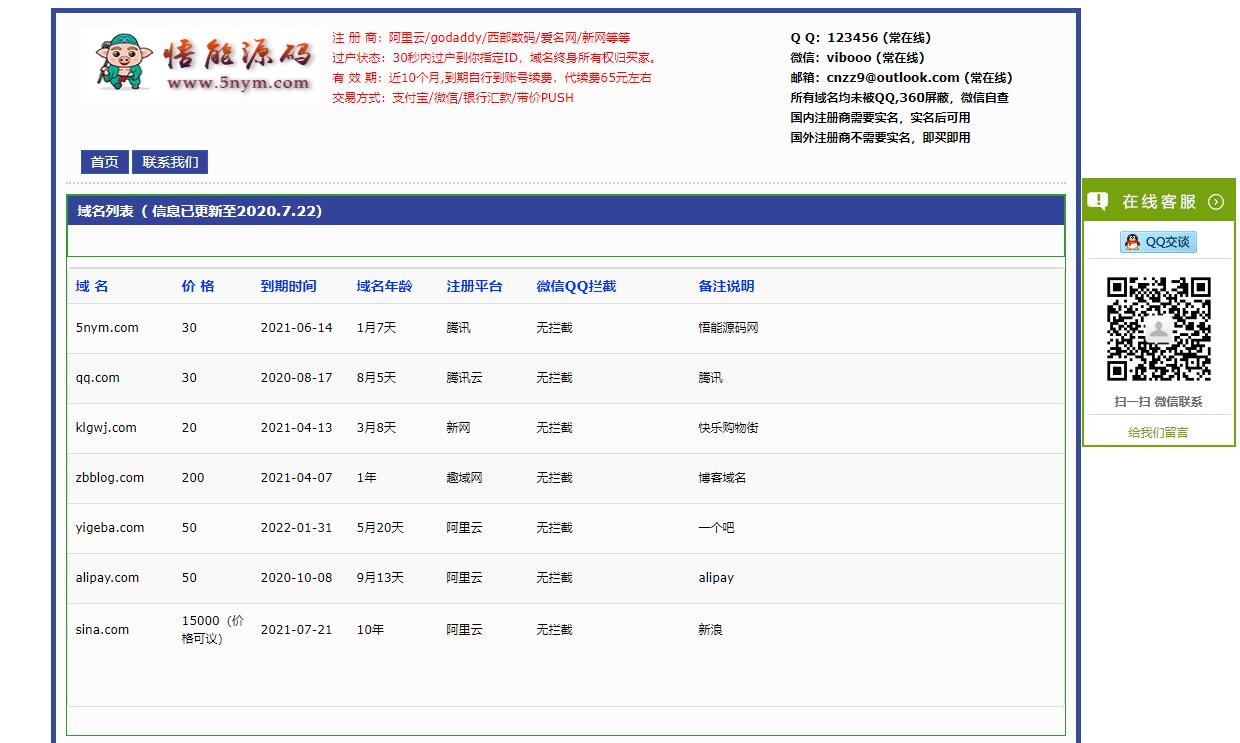
Task: Click the QQ number 123456
Action: pyautogui.click(x=852, y=38)
